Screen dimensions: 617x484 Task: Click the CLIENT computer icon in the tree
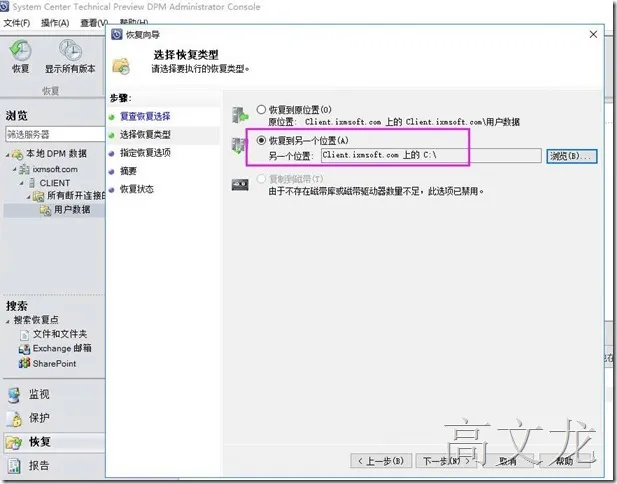coord(32,183)
